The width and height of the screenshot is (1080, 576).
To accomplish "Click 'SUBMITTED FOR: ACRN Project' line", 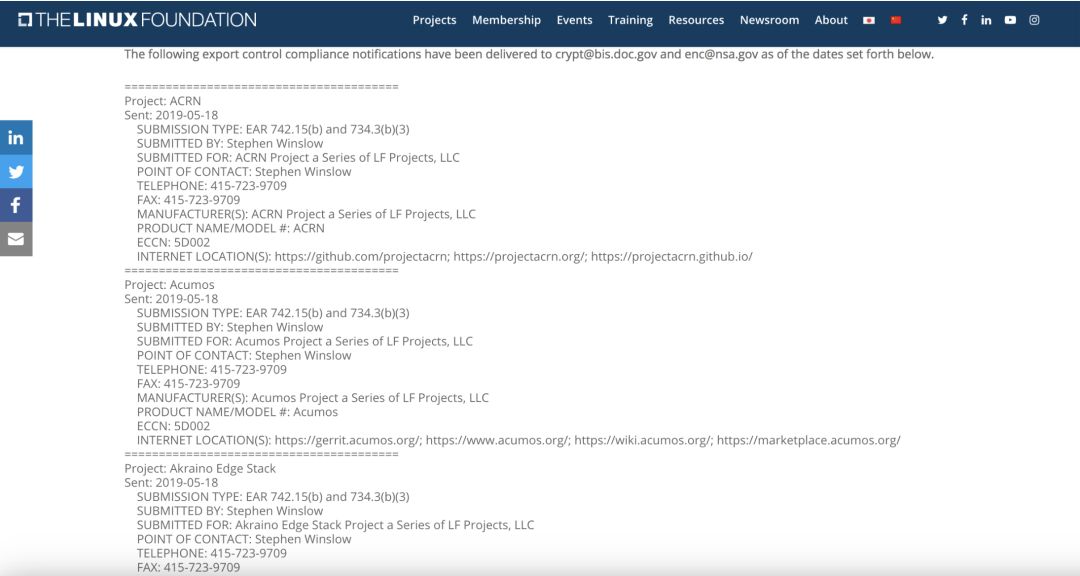I will [x=298, y=158].
